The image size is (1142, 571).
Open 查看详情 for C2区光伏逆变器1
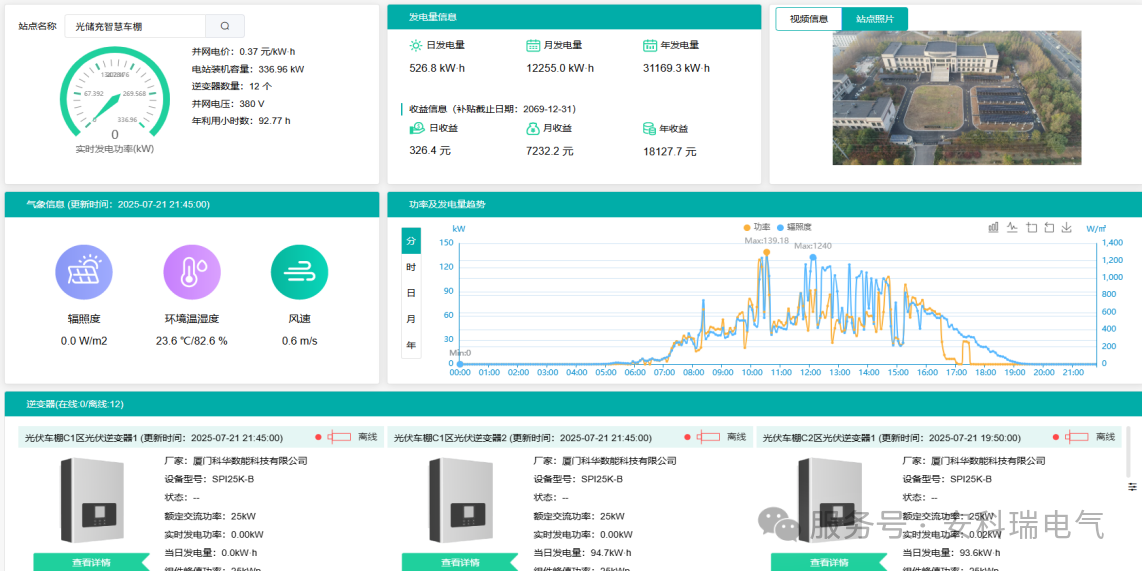[x=829, y=562]
